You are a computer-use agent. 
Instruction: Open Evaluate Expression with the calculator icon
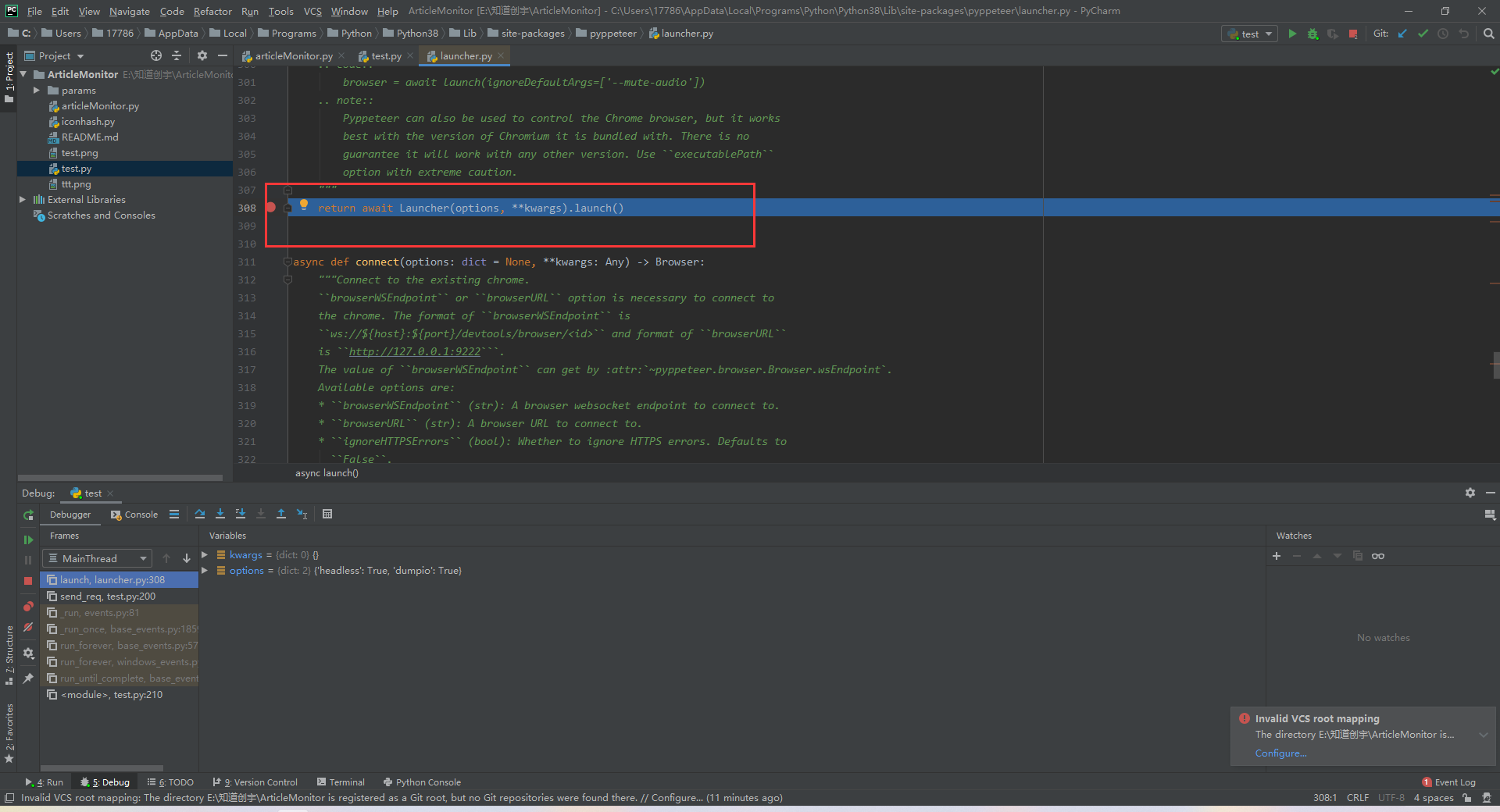[x=327, y=514]
